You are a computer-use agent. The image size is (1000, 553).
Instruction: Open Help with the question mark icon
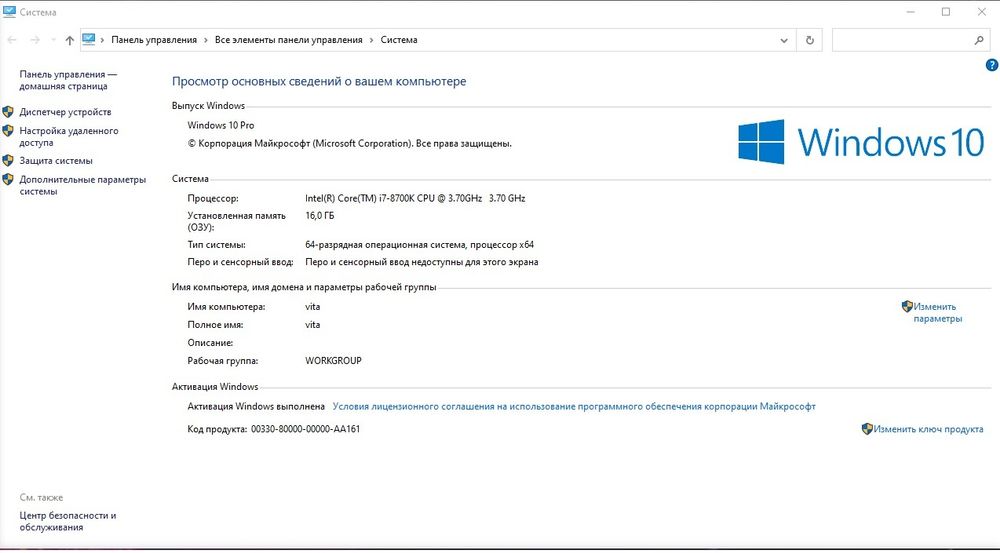[x=992, y=65]
